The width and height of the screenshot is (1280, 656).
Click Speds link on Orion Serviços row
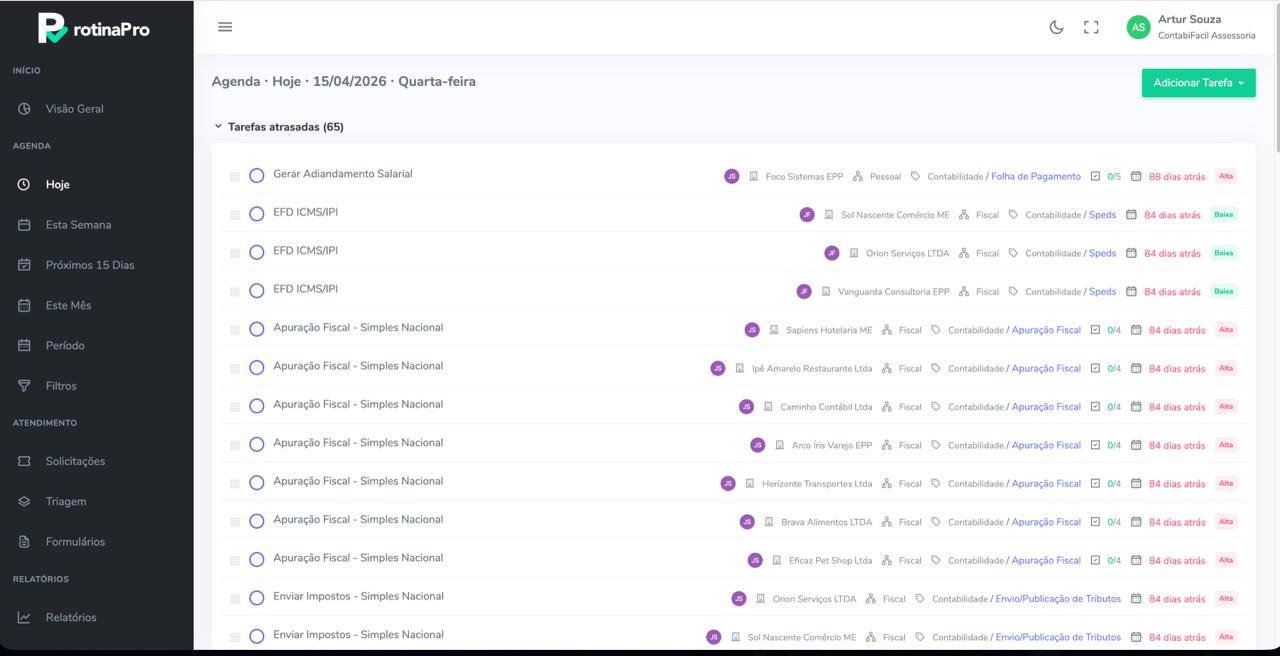click(1102, 253)
